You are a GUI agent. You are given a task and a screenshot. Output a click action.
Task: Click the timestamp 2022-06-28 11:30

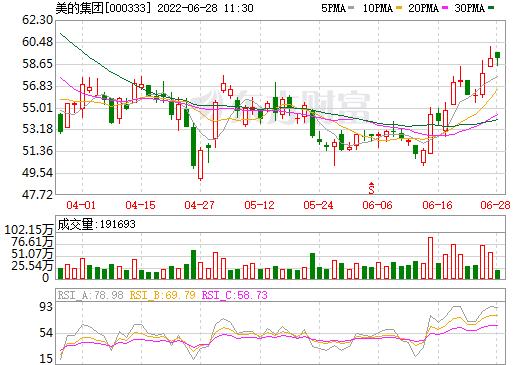[x=205, y=8]
